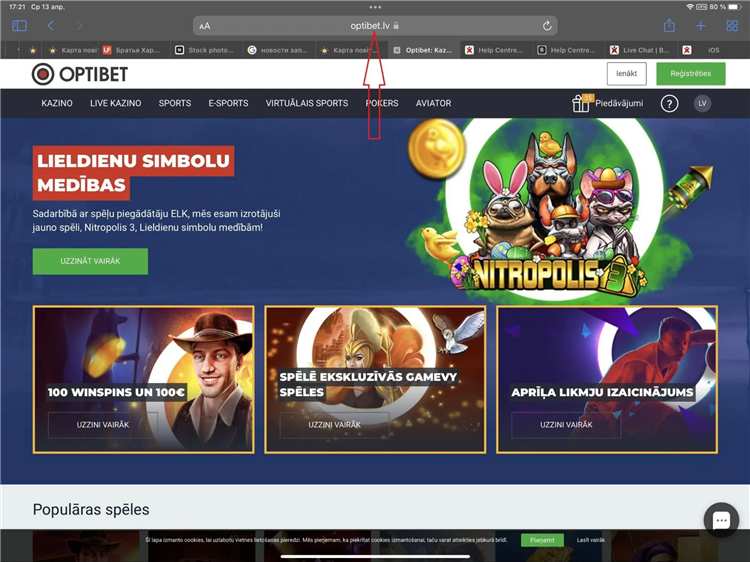
Task: Switch to the Stock photo... tab
Action: [x=207, y=50]
